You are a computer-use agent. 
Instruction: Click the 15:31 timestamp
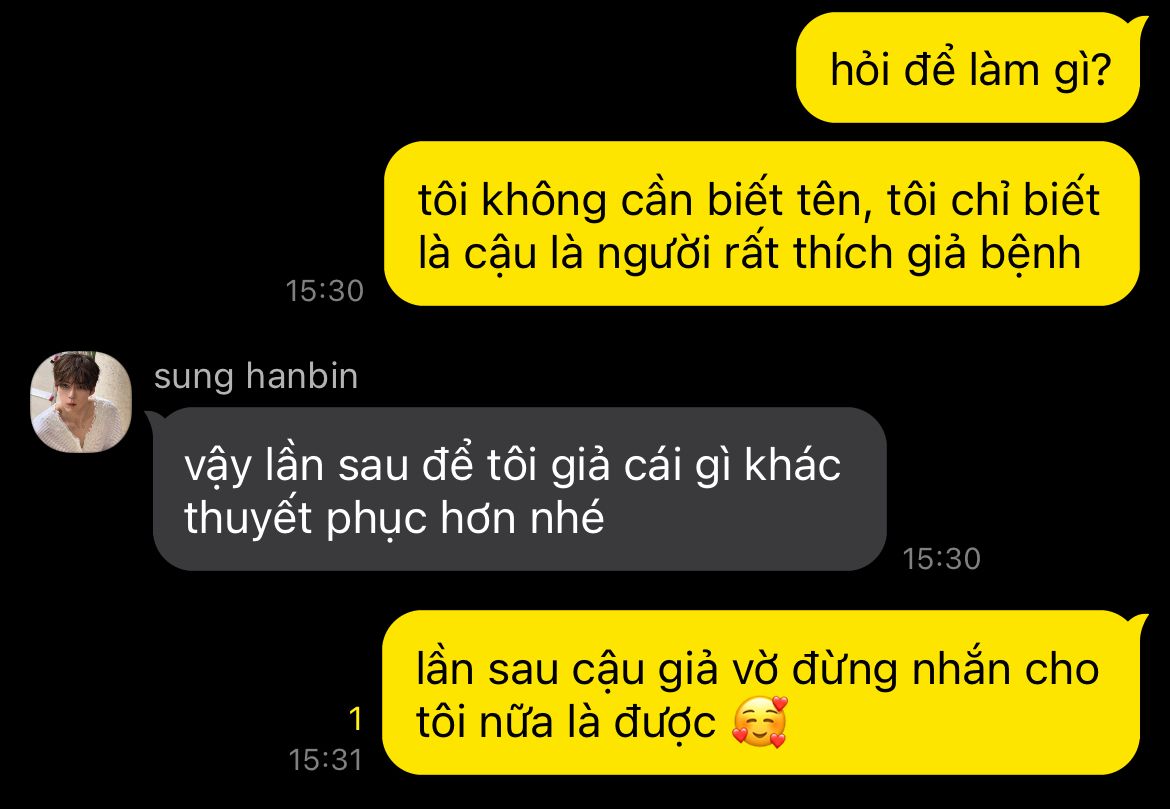(325, 760)
